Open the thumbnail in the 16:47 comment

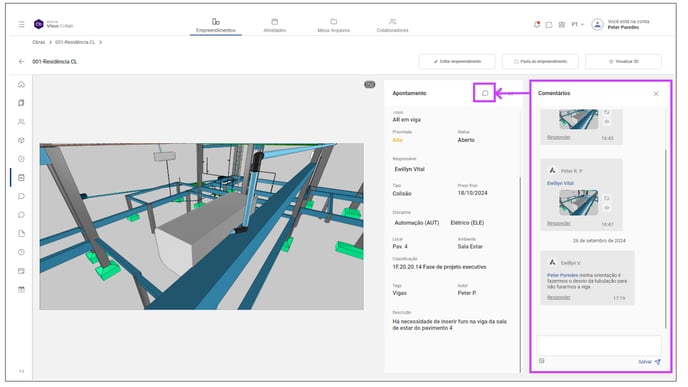(x=578, y=202)
